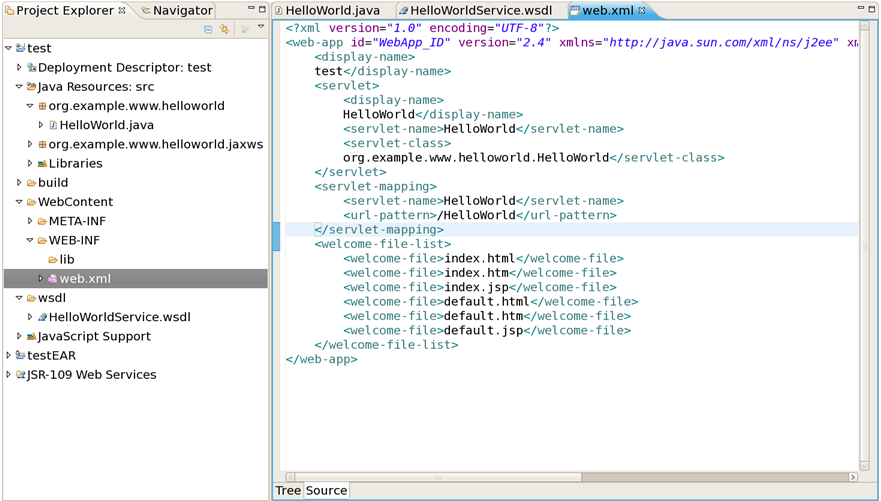Open the Project Explorer view menu arrow
Viewport: 881px width, 501px height.
click(261, 28)
